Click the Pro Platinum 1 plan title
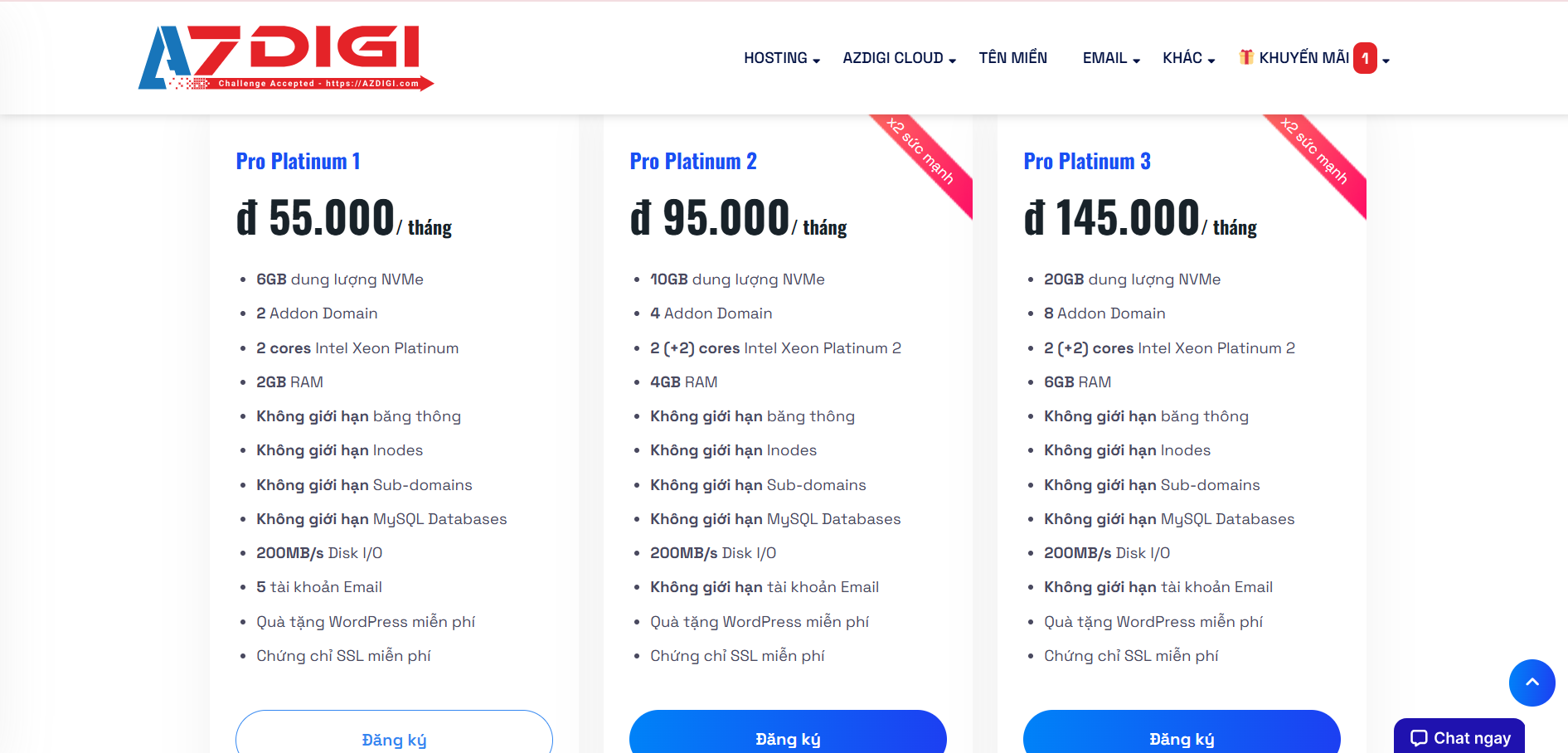1568x753 pixels. [298, 161]
